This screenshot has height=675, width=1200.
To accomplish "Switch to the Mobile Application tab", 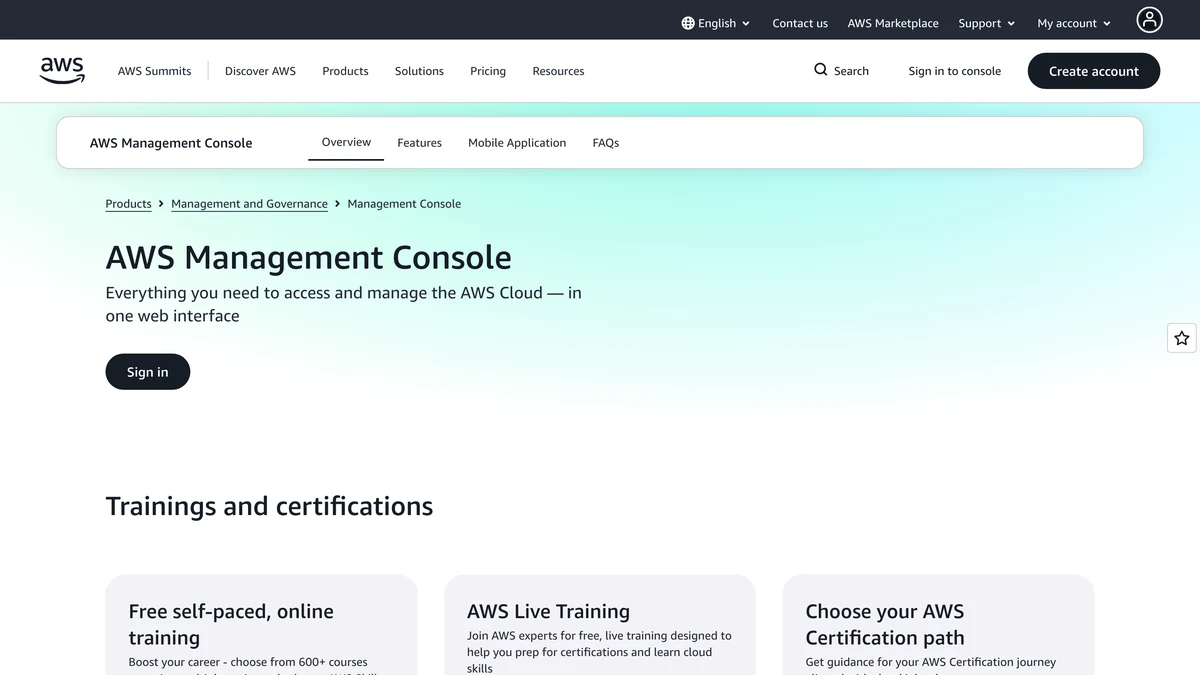I will pos(517,143).
